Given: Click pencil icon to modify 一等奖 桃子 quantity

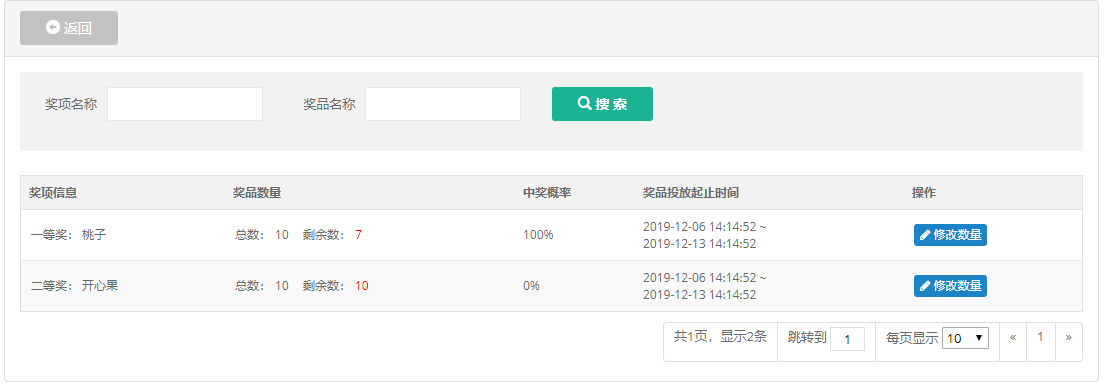Looking at the screenshot, I should coord(925,235).
